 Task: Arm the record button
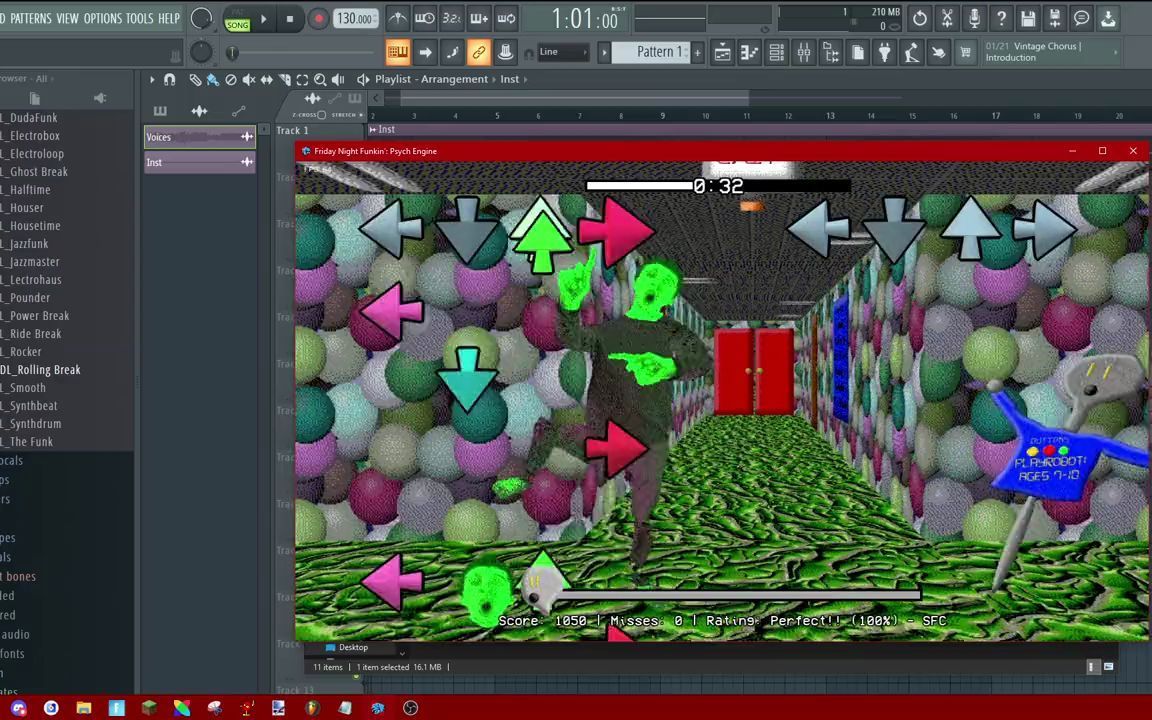tap(317, 19)
